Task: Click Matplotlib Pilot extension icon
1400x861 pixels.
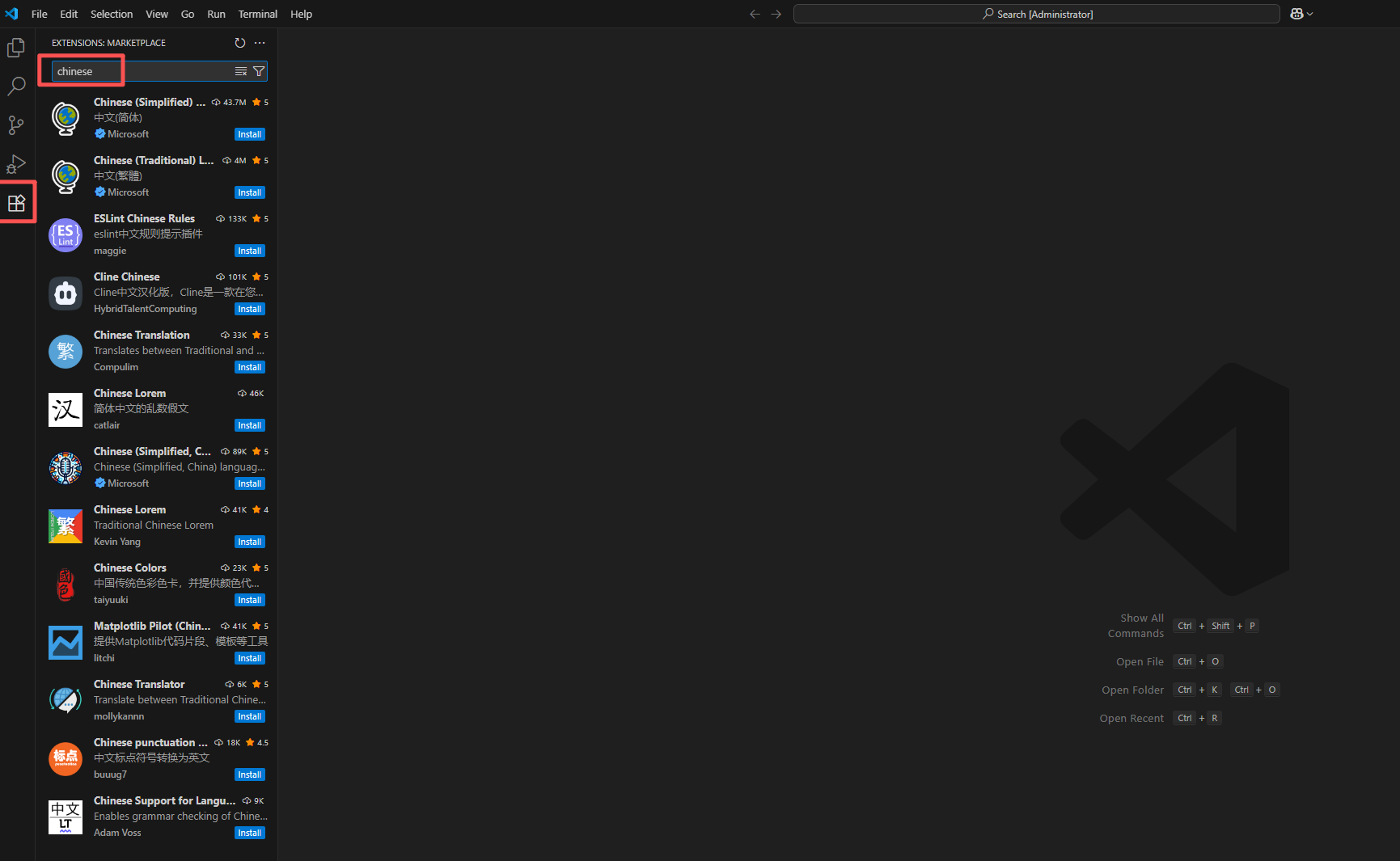Action: pos(66,642)
